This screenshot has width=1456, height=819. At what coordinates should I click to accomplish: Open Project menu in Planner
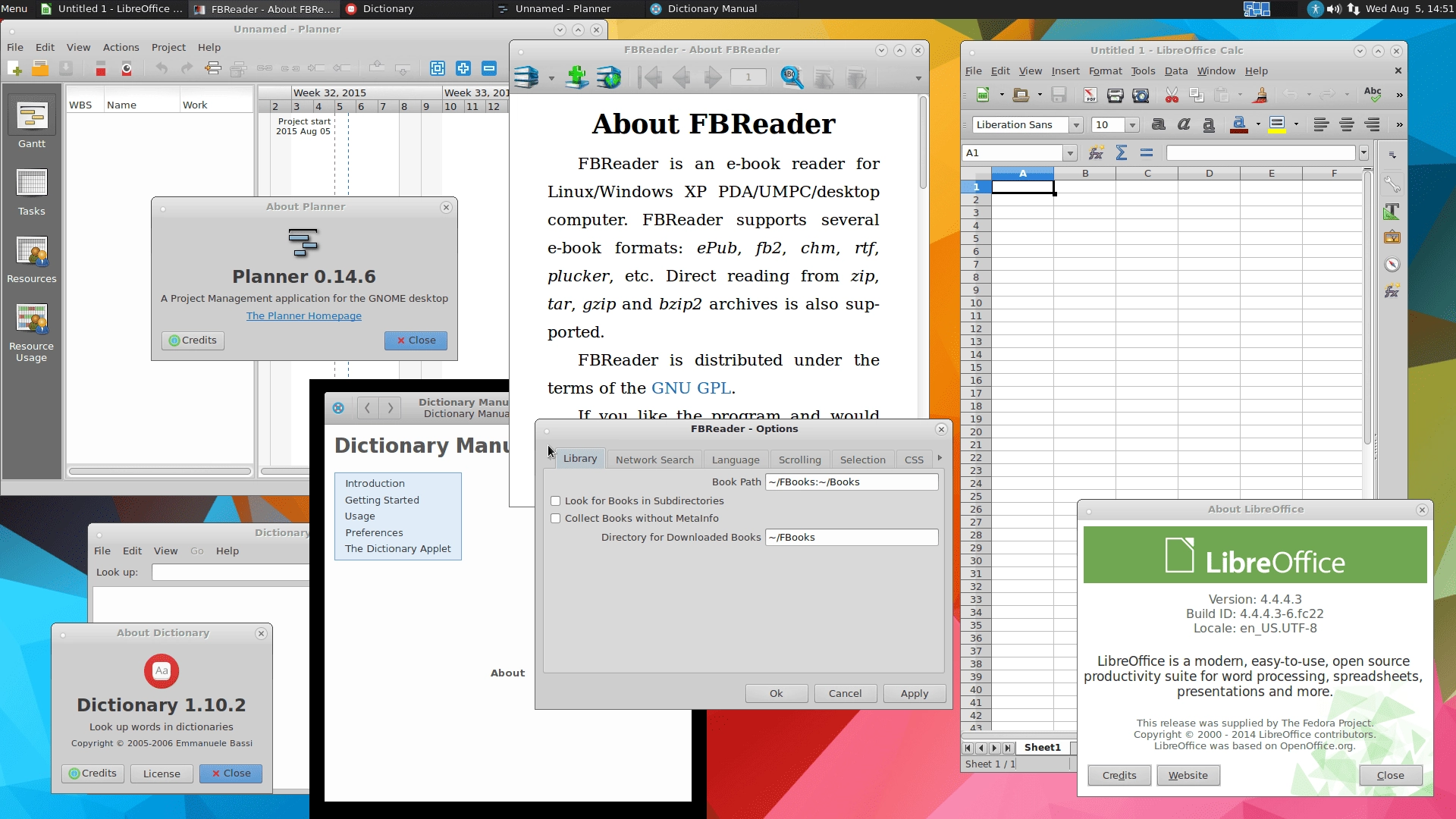click(x=168, y=47)
